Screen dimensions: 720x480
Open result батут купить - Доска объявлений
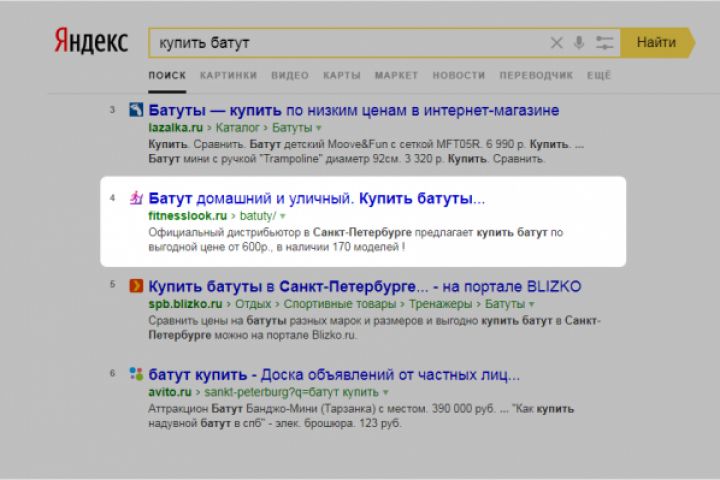334,375
